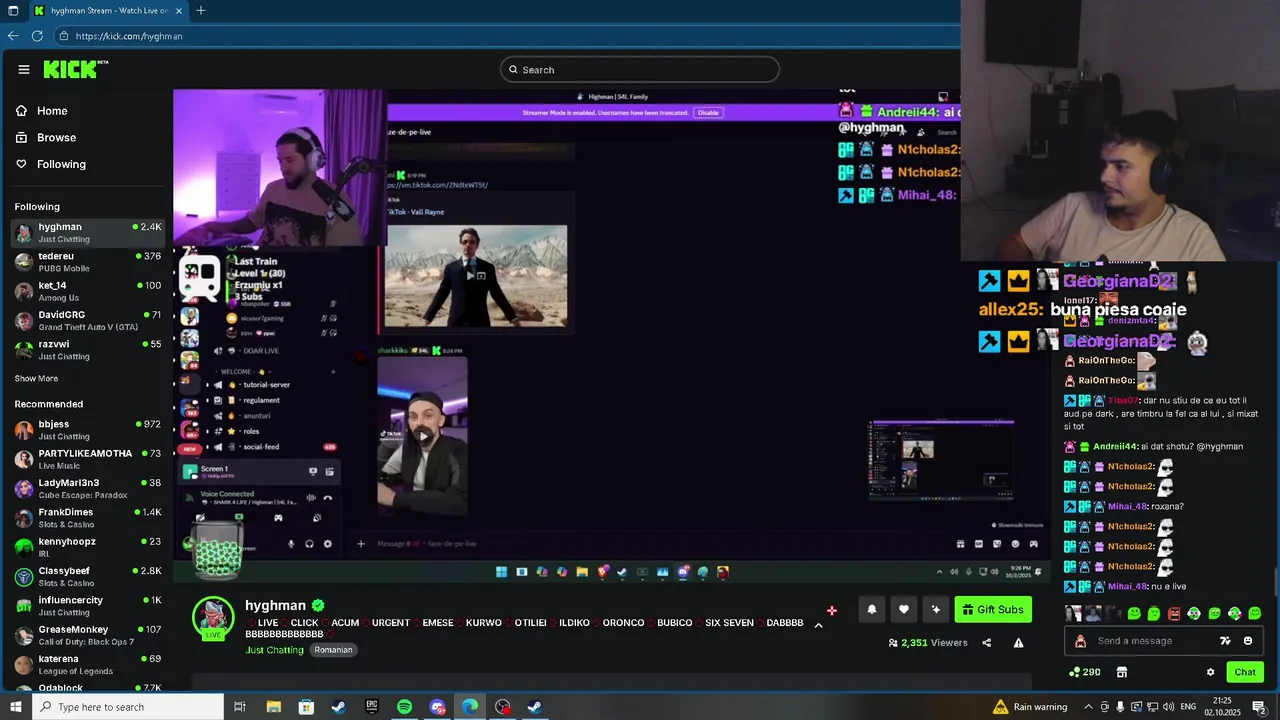Open Discord from the taskbar
1280x720 pixels.
click(x=437, y=707)
